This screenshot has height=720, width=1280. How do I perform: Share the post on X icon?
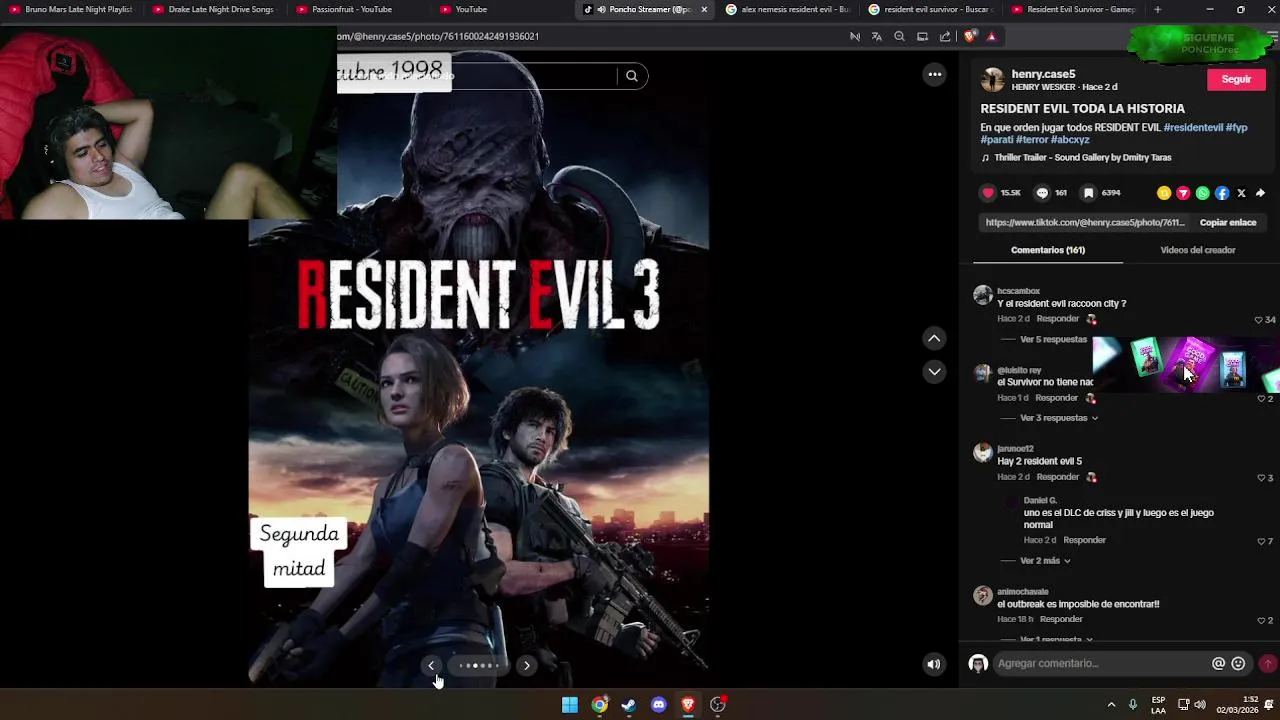tap(1241, 193)
